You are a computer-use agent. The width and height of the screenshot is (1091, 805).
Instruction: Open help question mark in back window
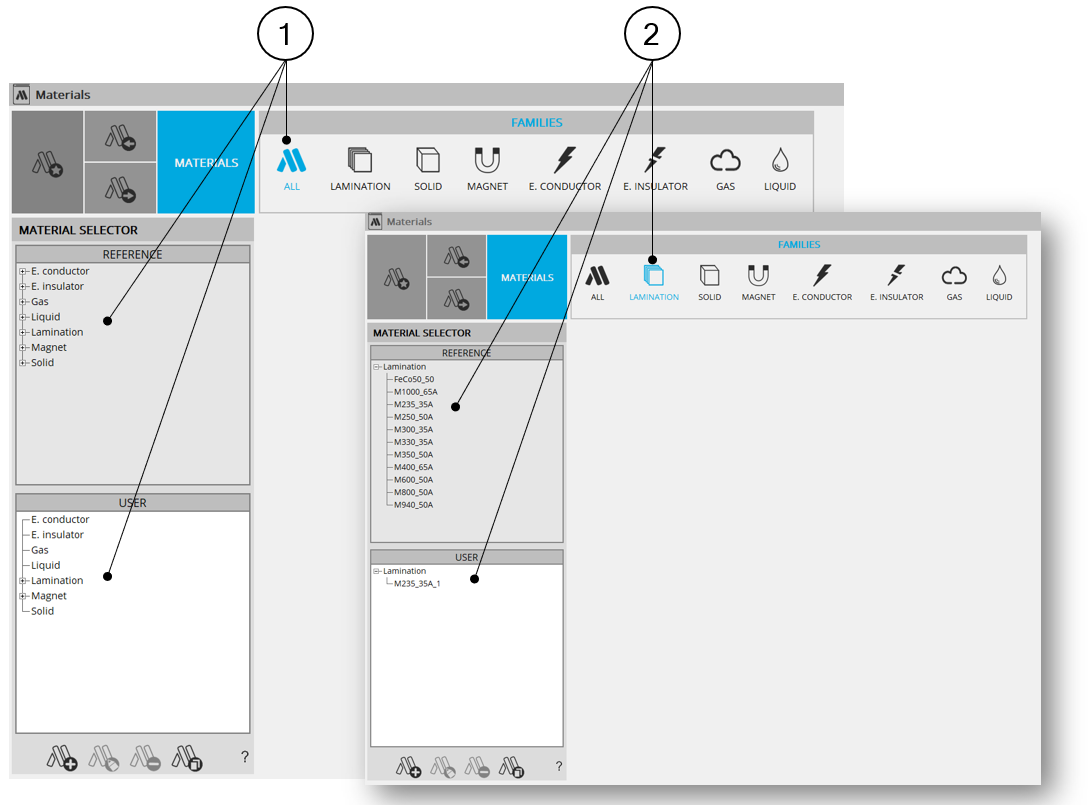(245, 757)
